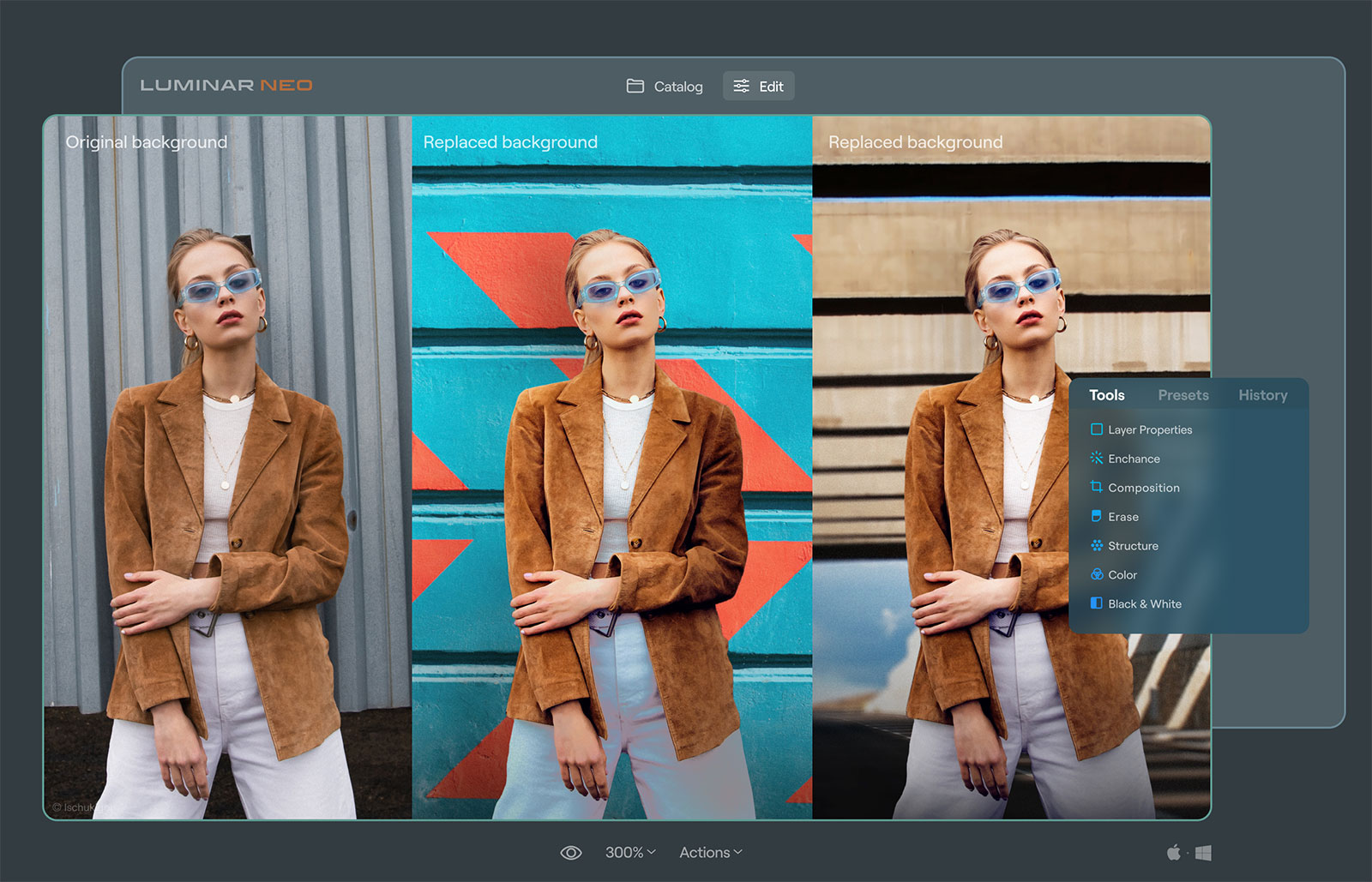Click the Layer Properties square icon
The height and width of the screenshot is (882, 1372).
point(1096,429)
